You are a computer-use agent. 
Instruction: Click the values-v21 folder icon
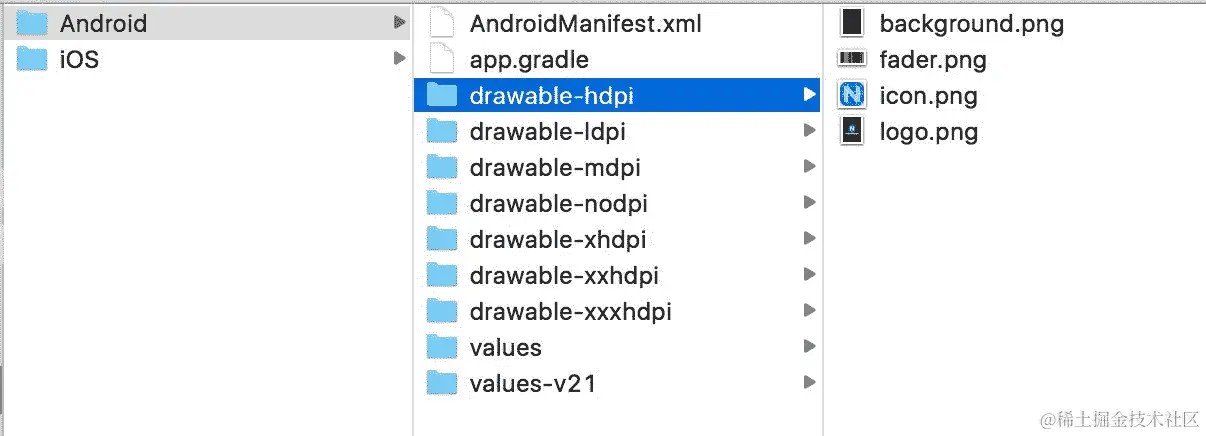click(x=441, y=383)
